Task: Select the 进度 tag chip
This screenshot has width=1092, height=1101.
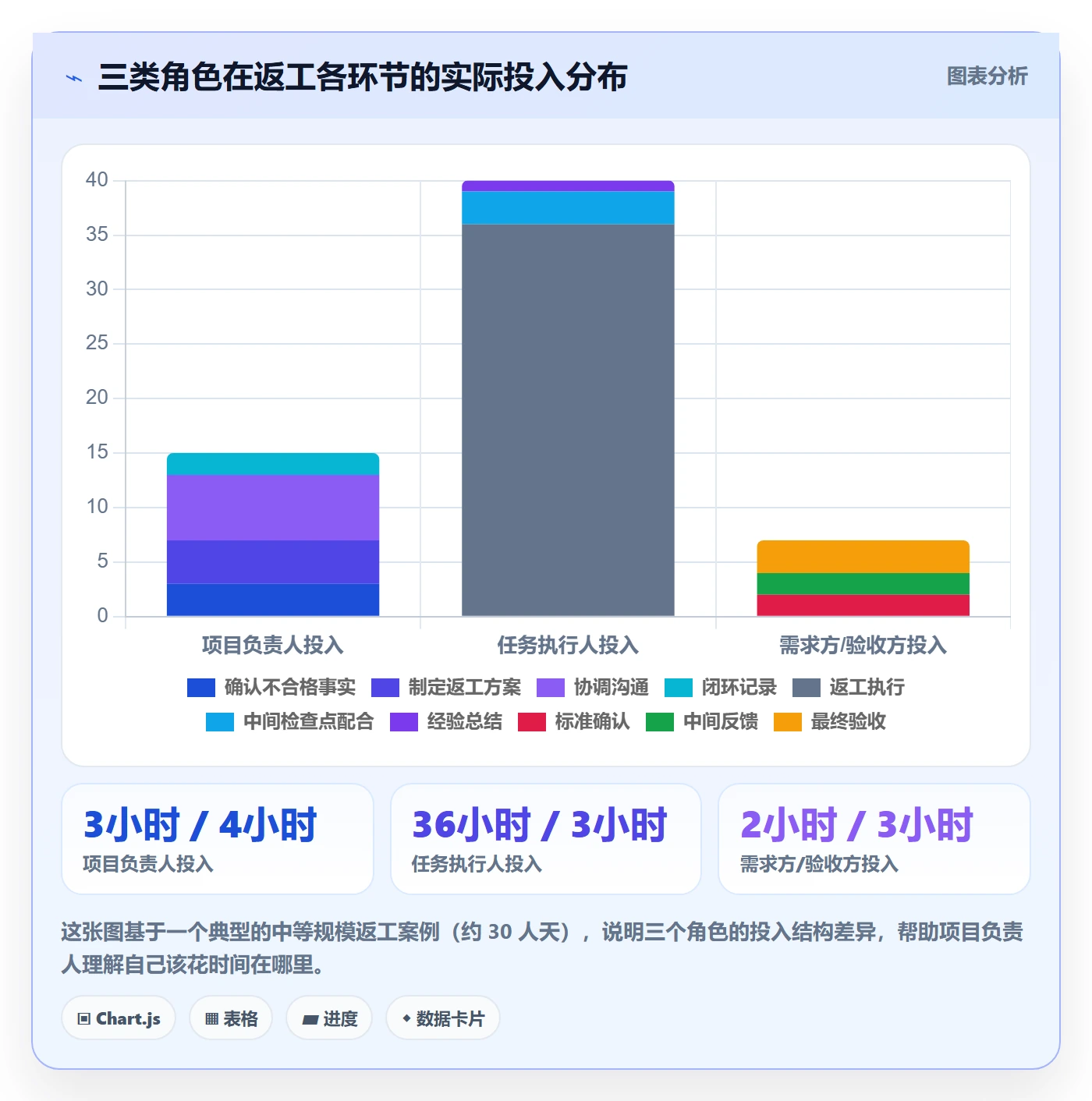Action: click(x=329, y=1018)
